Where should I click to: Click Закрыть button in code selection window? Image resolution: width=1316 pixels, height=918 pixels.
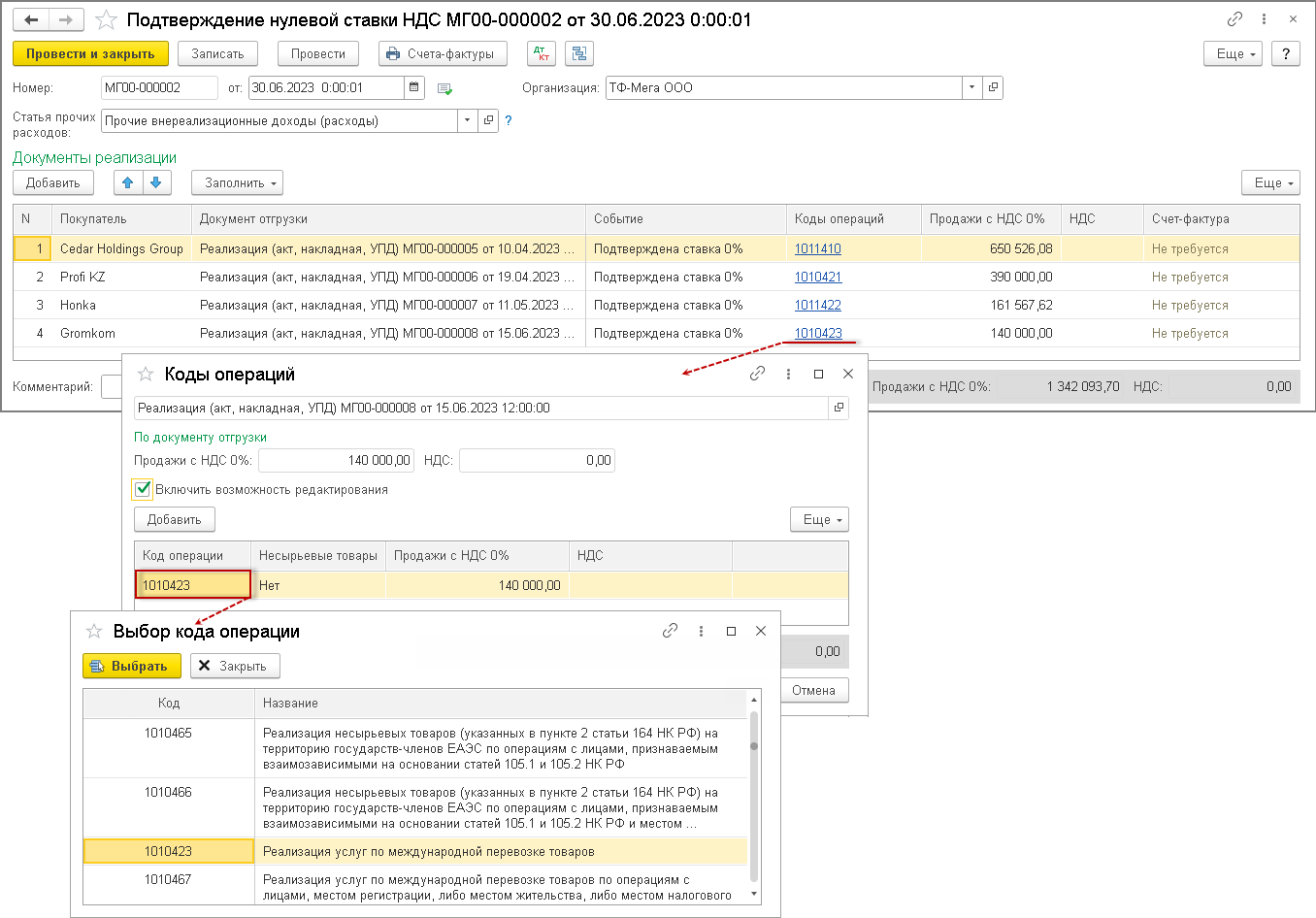(x=235, y=666)
